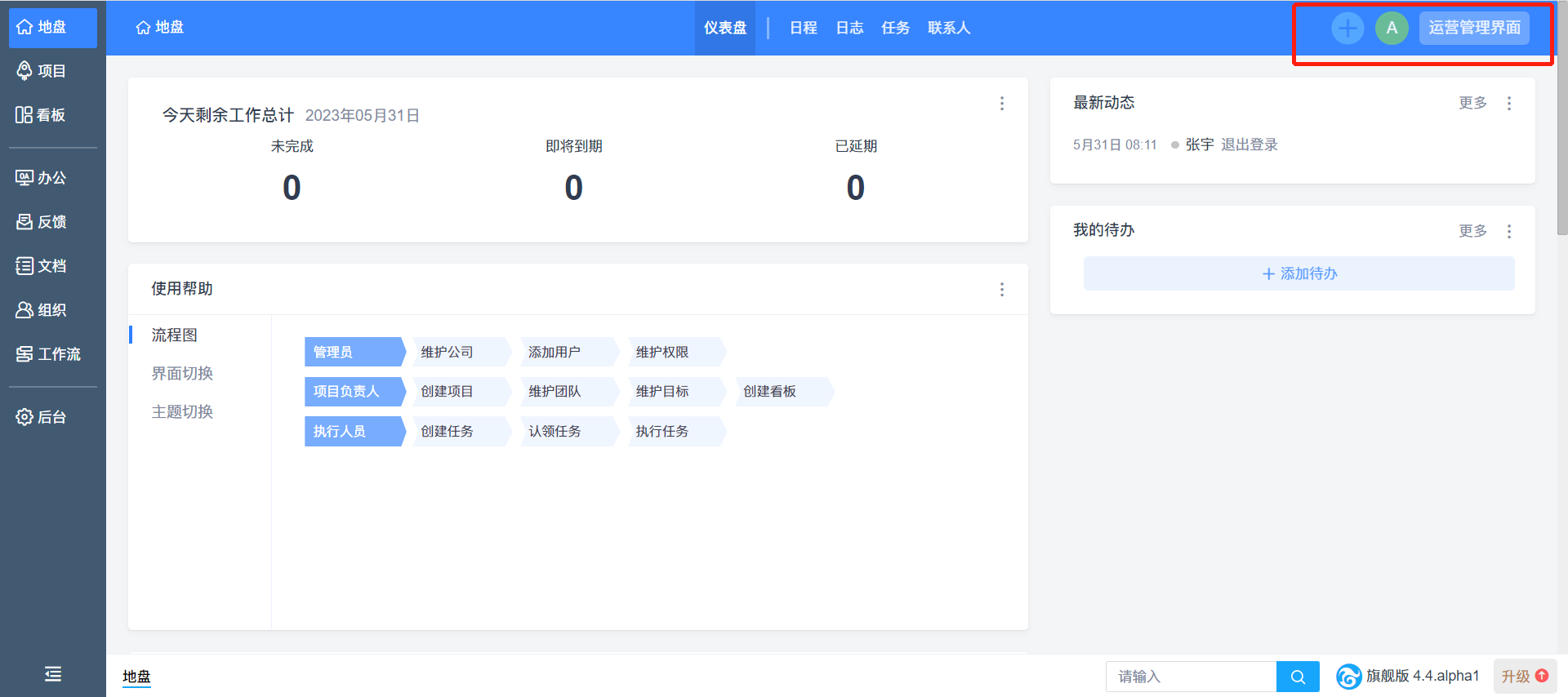1568x697 pixels.
Task: Open options menu of 今天剩余工作总计 card
Action: click(x=1002, y=104)
